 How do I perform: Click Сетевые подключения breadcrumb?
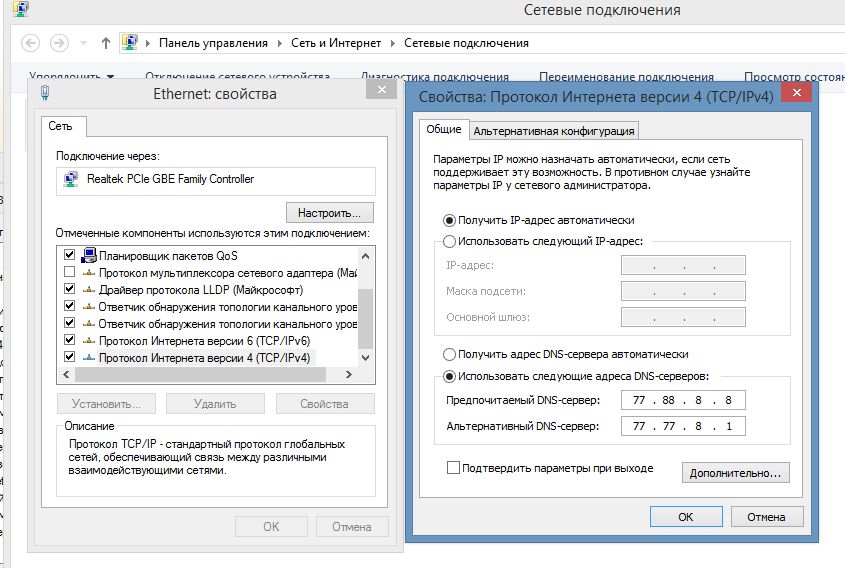tap(466, 43)
